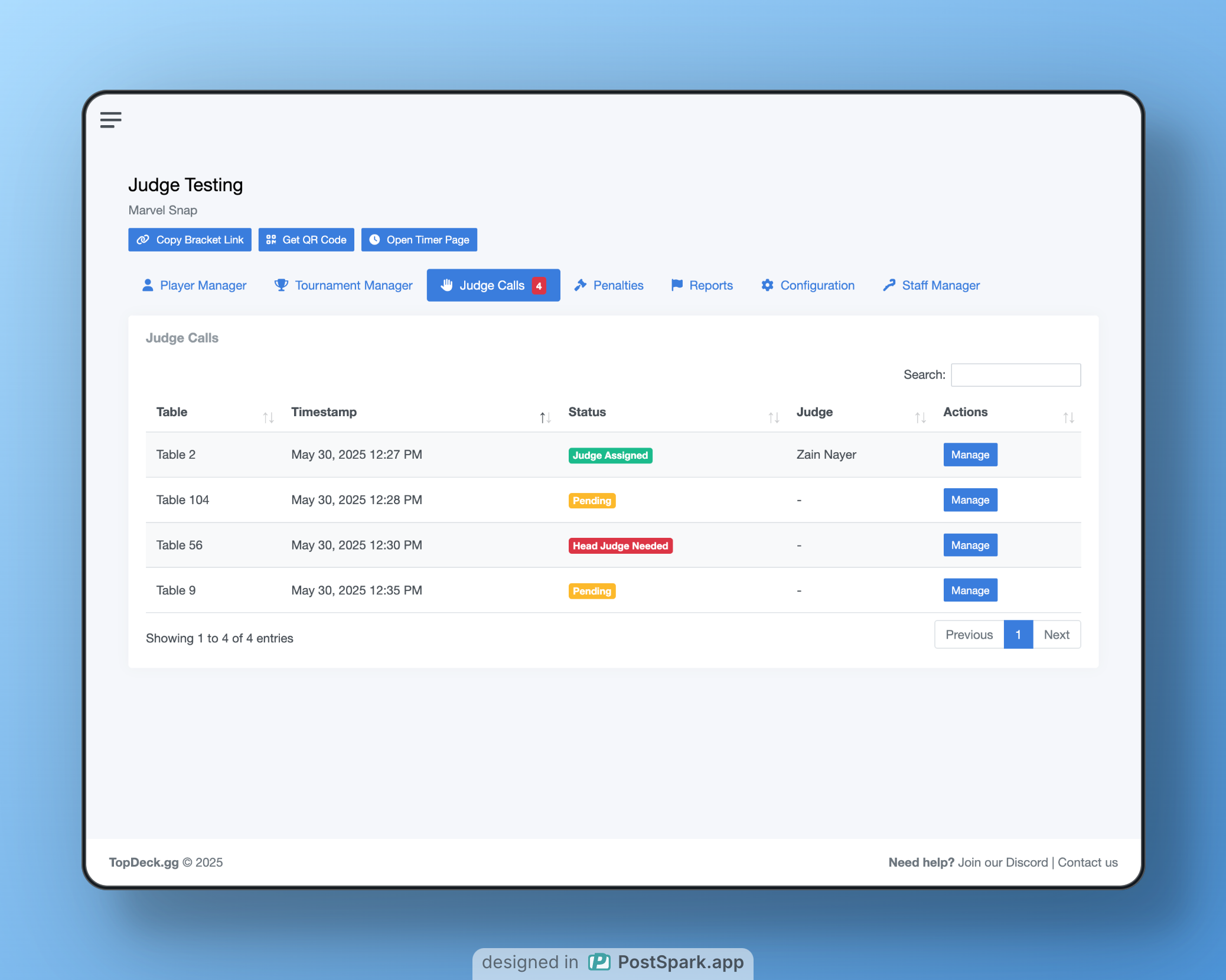
Task: Sort the table by Table column
Action: tap(268, 417)
